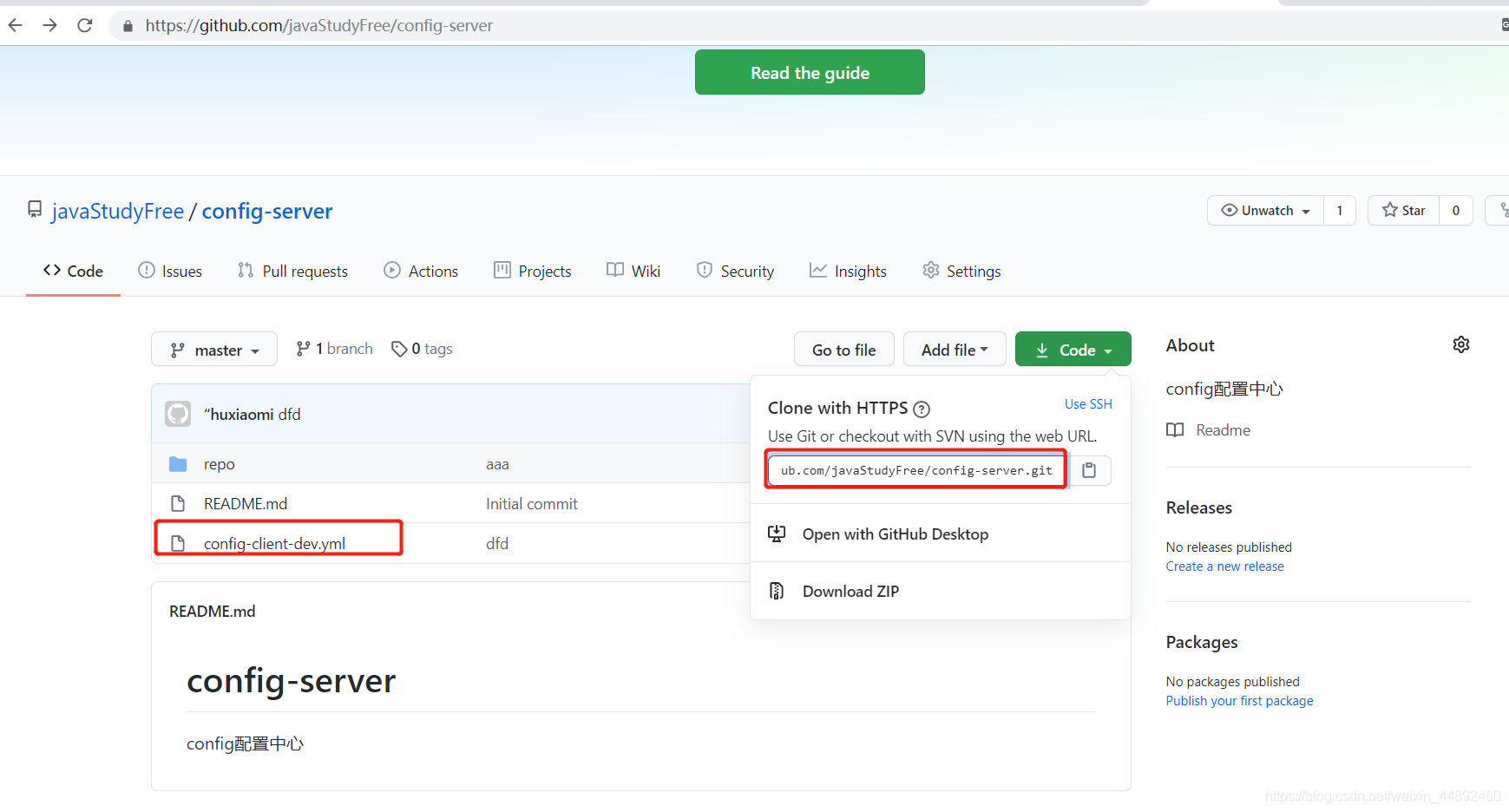1509x812 pixels.
Task: Toggle the green Code dropdown
Action: click(x=1073, y=350)
